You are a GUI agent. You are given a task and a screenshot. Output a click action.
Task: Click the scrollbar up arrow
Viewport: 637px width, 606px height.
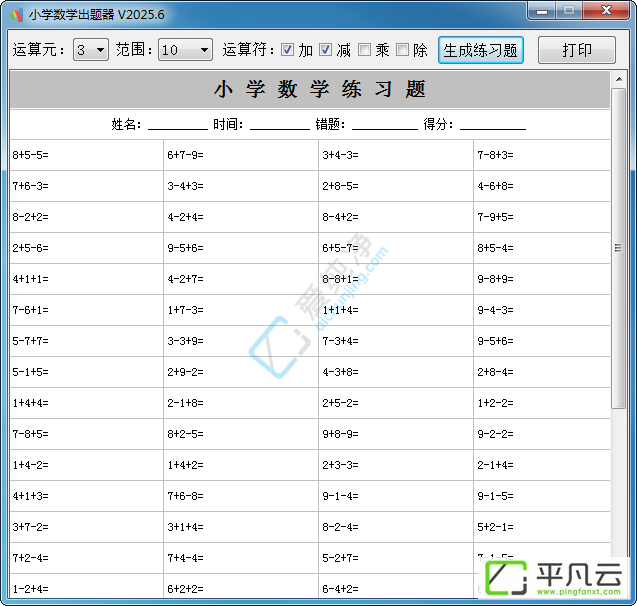tap(619, 79)
